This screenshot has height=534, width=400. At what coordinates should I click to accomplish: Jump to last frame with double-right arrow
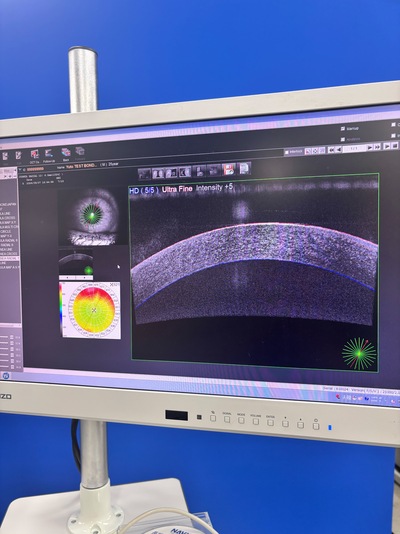tap(378, 147)
